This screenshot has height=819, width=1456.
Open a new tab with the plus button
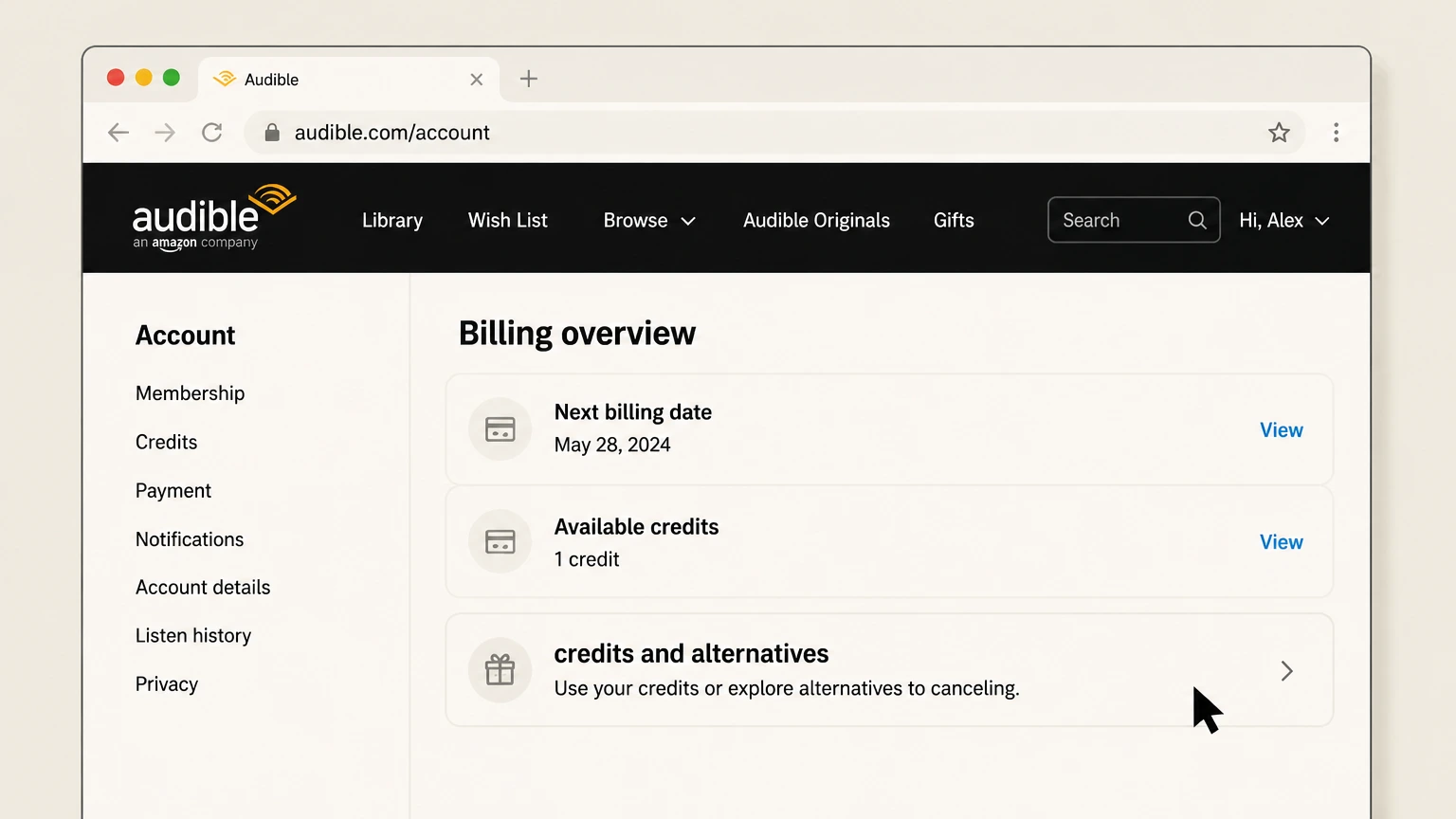point(529,79)
